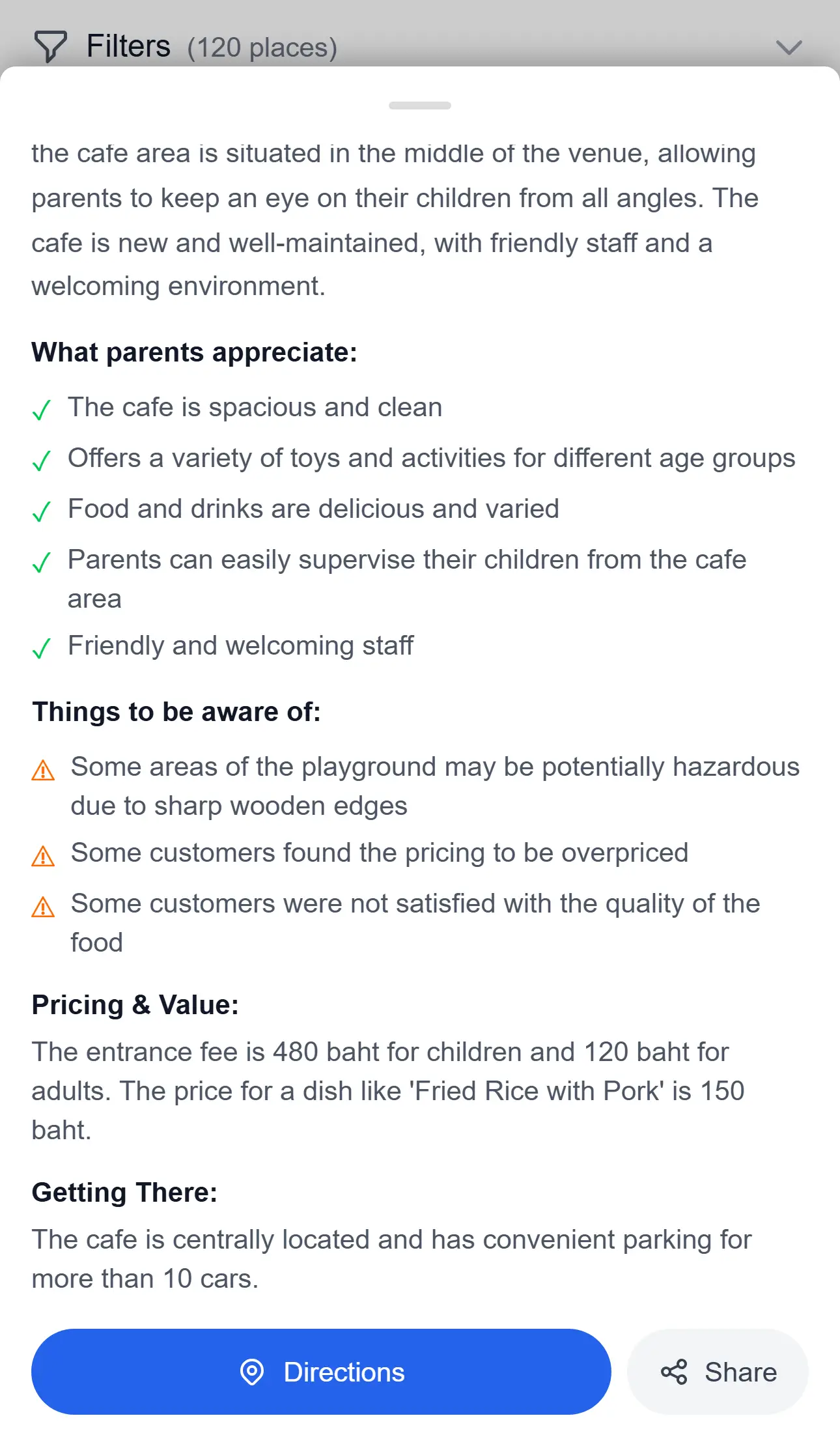Screen dimensions: 840x1446
Task: Click the warning icon beside sharp wooden edges
Action: click(x=43, y=771)
